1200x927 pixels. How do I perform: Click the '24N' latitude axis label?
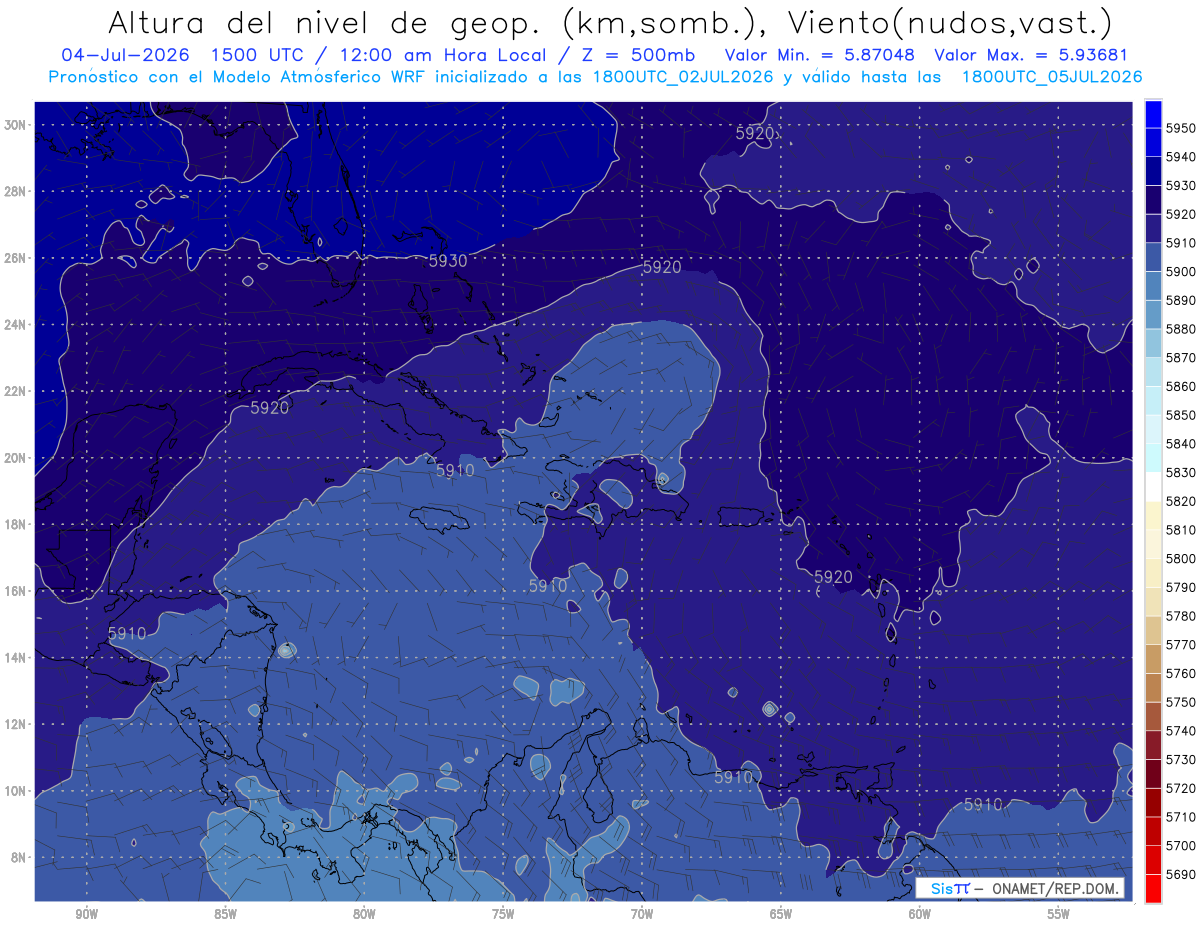(17, 324)
